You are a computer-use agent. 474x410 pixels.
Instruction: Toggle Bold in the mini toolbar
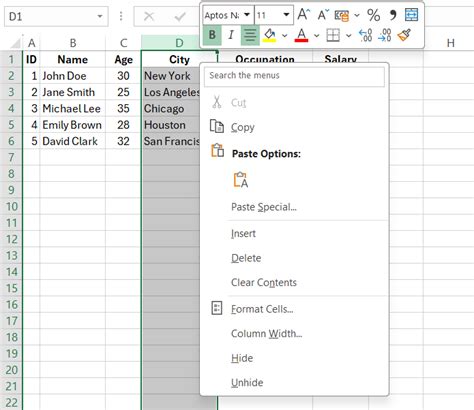click(212, 35)
